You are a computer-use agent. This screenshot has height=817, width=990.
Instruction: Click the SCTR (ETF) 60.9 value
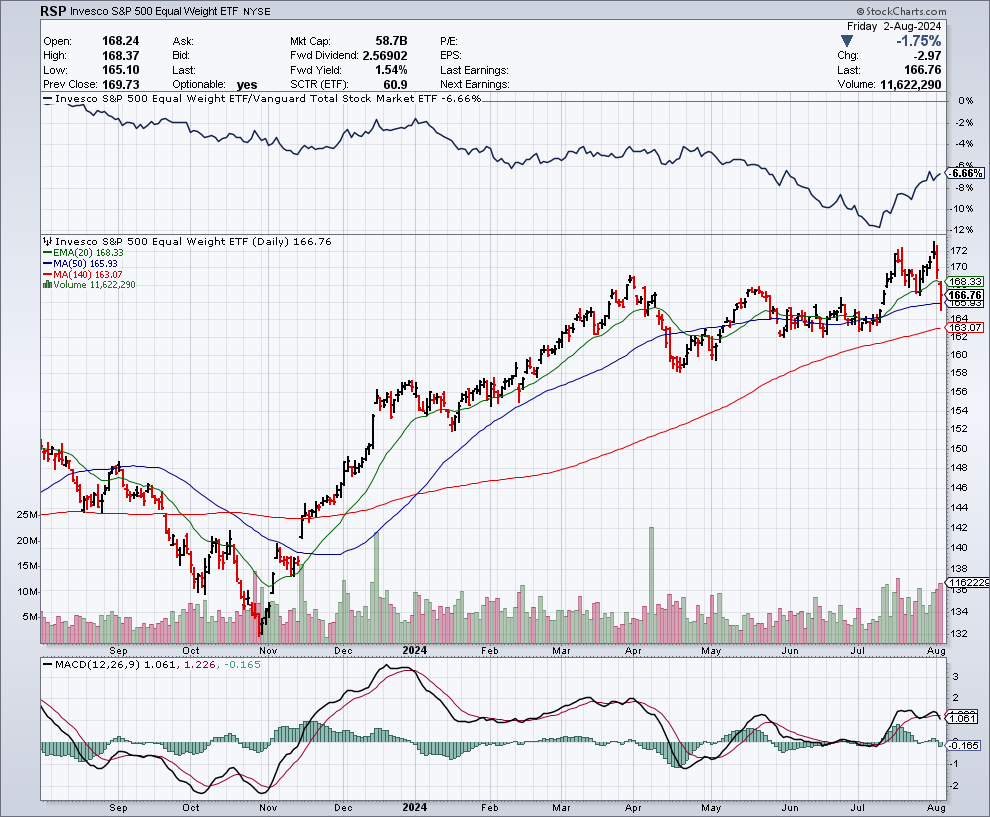coord(394,84)
